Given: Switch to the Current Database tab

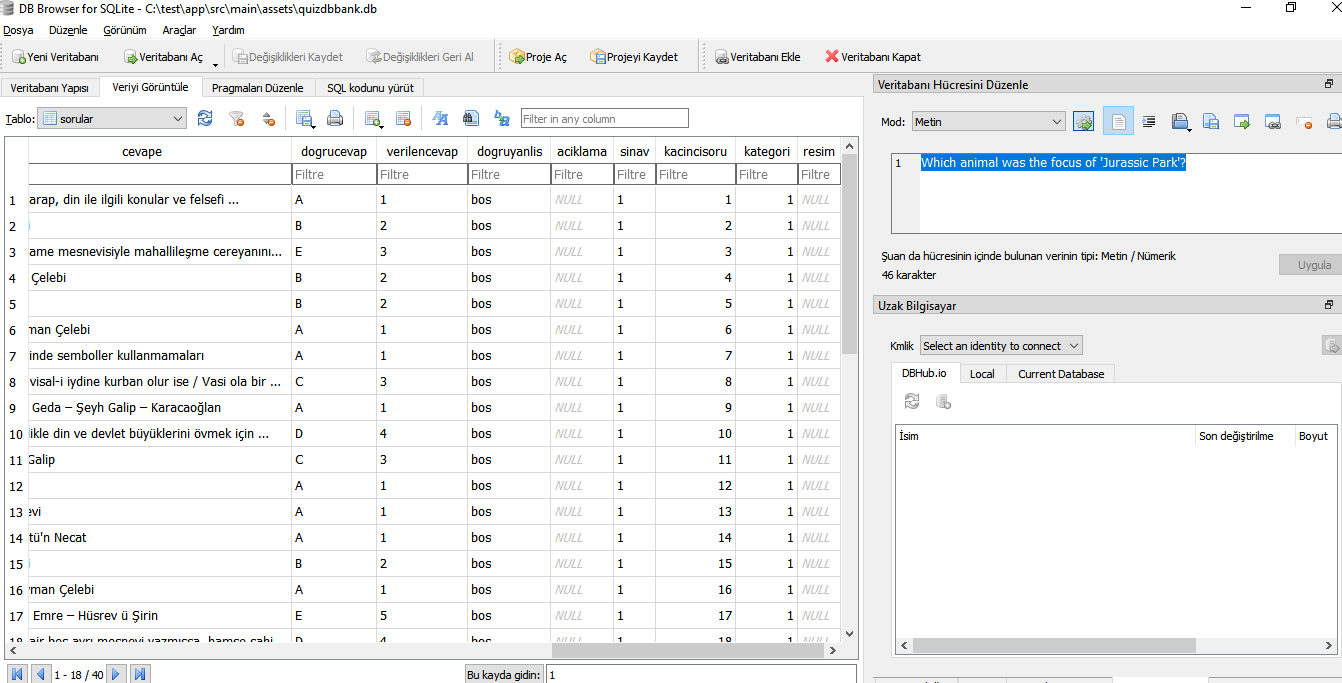Looking at the screenshot, I should coord(1061,373).
